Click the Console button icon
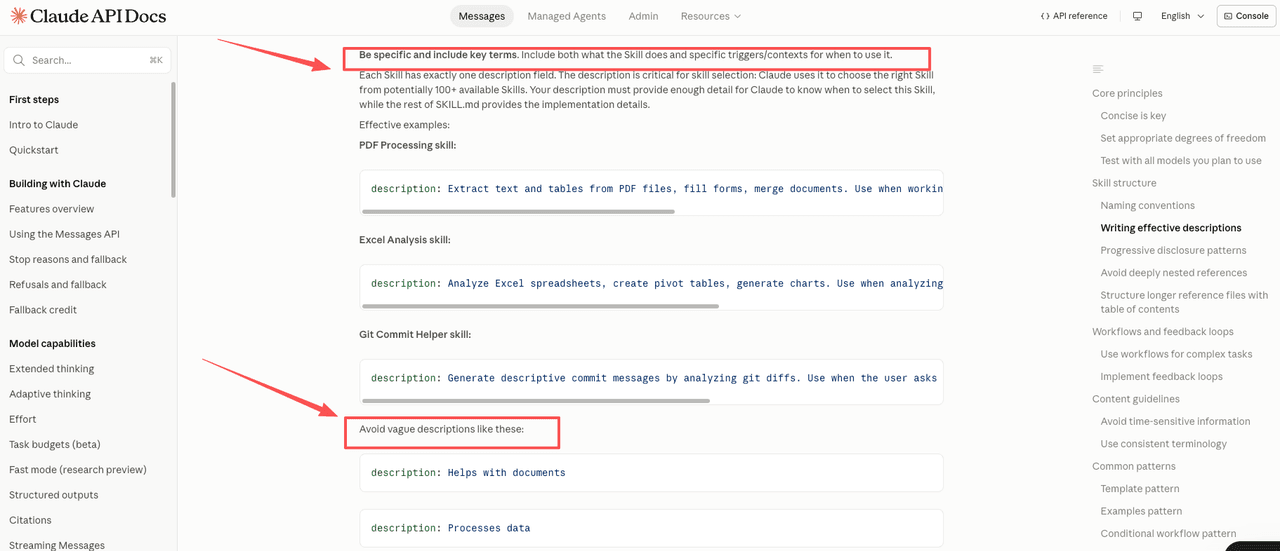Viewport: 1280px width, 551px height. pyautogui.click(x=1228, y=16)
